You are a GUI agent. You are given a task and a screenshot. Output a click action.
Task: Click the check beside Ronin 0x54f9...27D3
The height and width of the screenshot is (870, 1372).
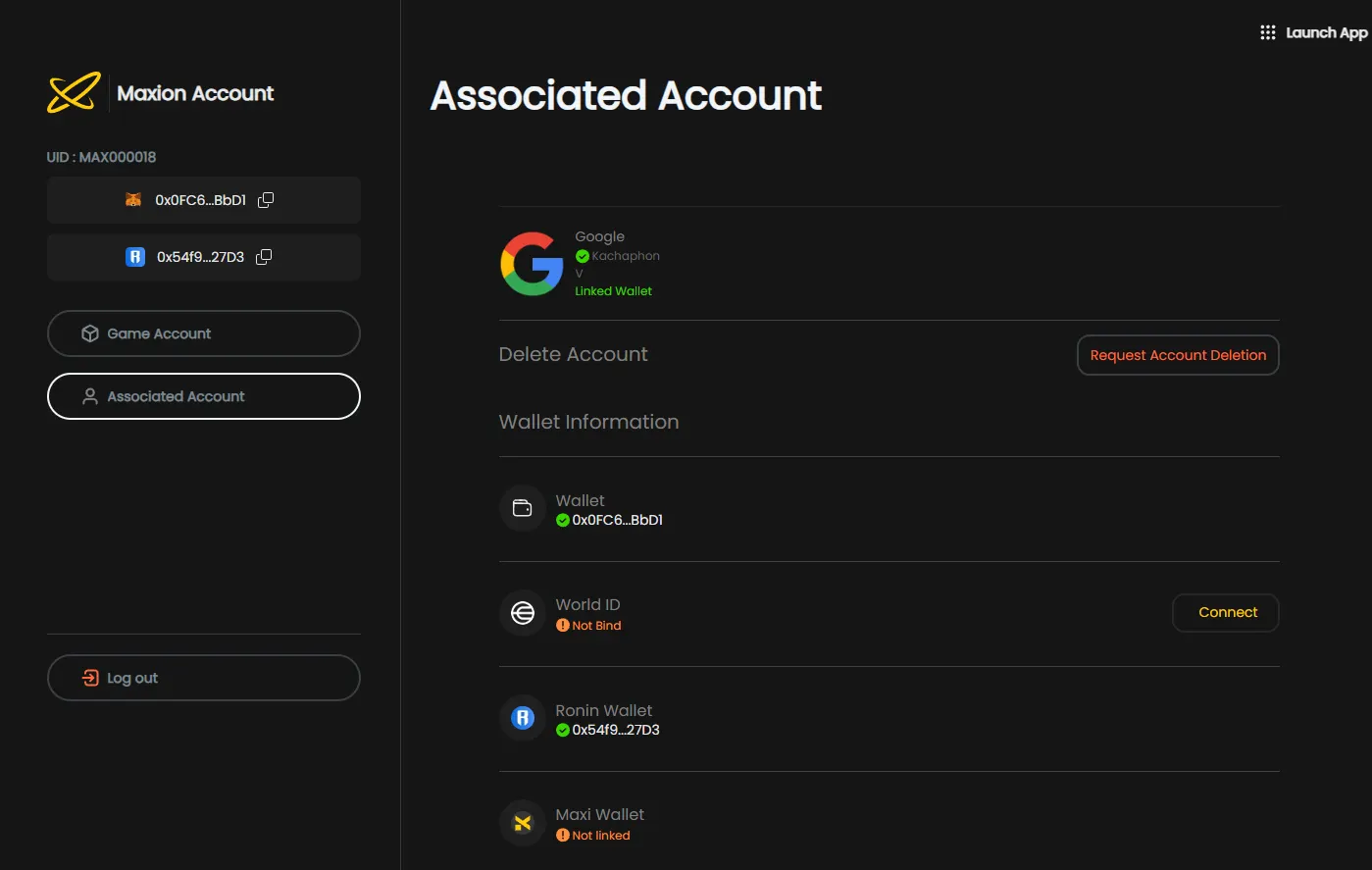(563, 731)
